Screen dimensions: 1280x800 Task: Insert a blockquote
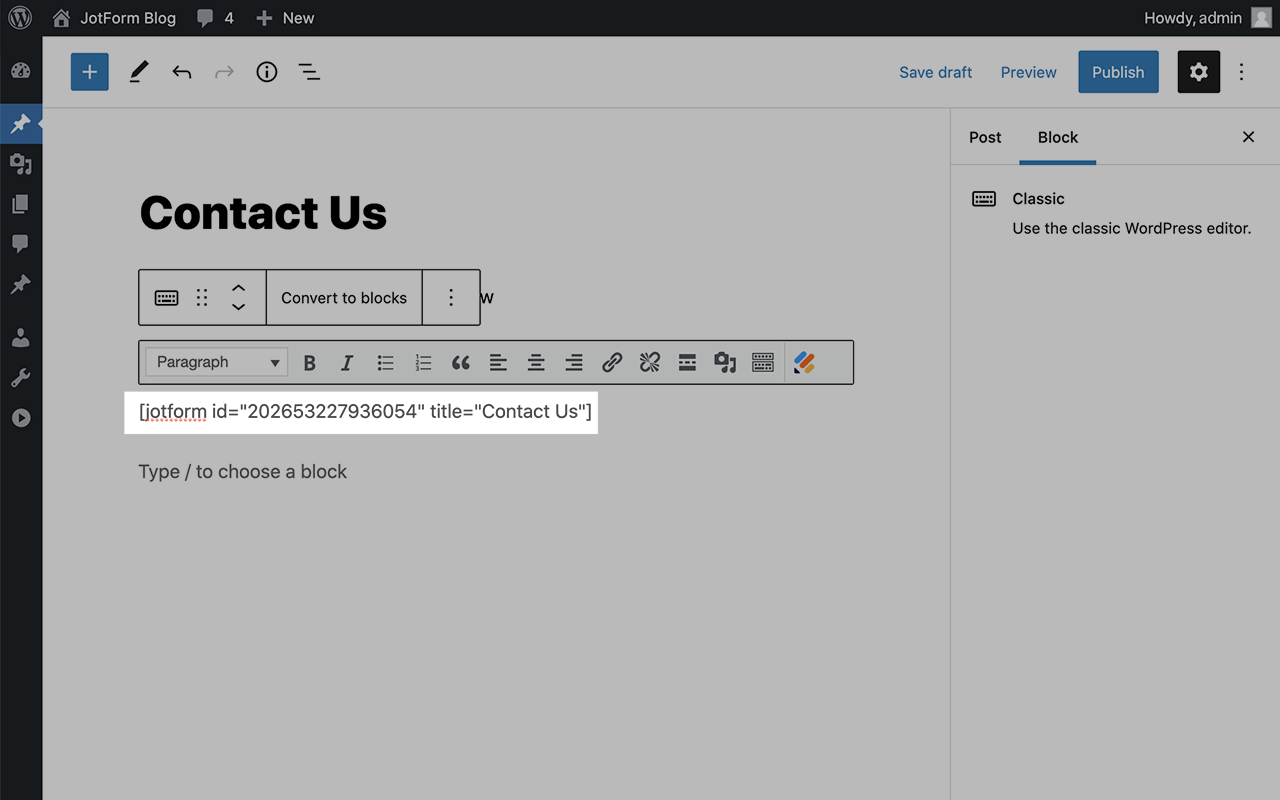point(460,362)
